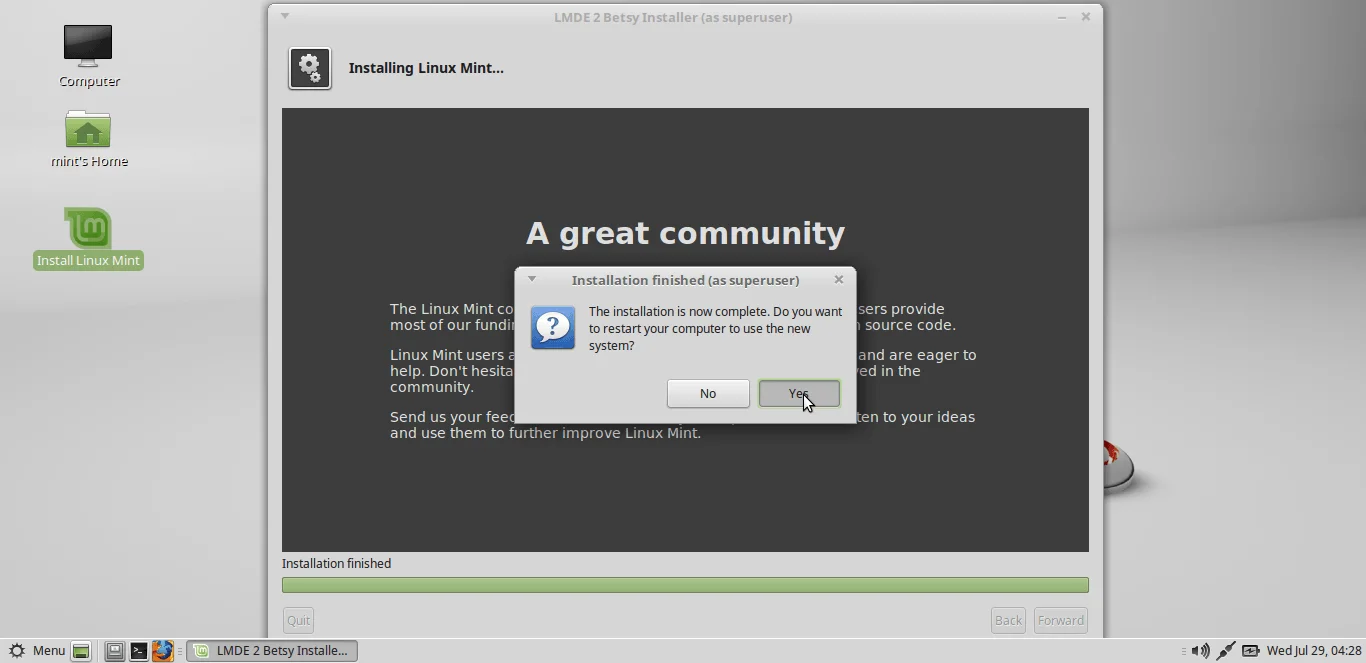Click the show desktop icon beside Menu
1366x663 pixels.
click(x=80, y=651)
